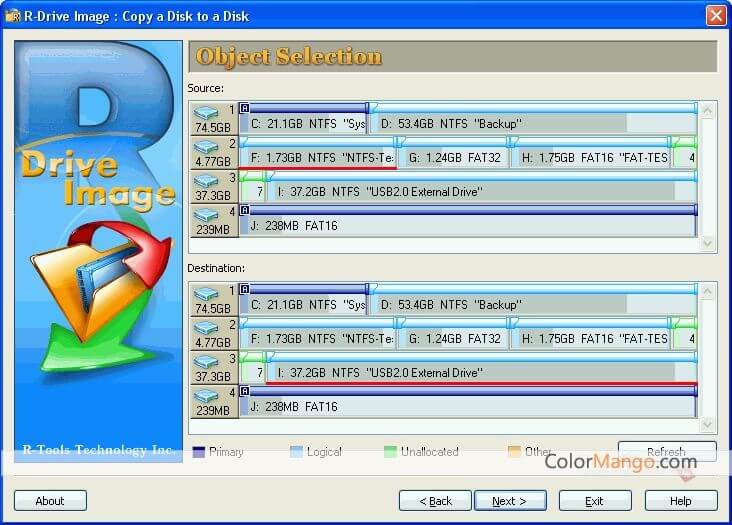
Task: Refresh the disk list
Action: pyautogui.click(x=667, y=451)
